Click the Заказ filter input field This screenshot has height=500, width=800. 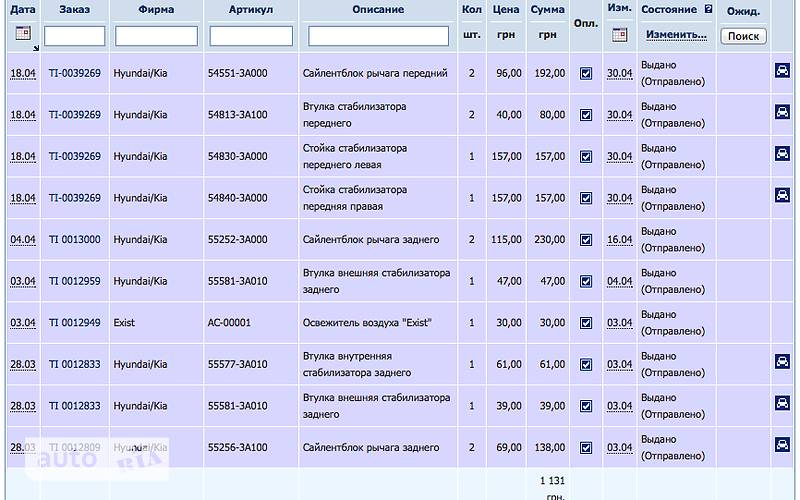coord(75,36)
